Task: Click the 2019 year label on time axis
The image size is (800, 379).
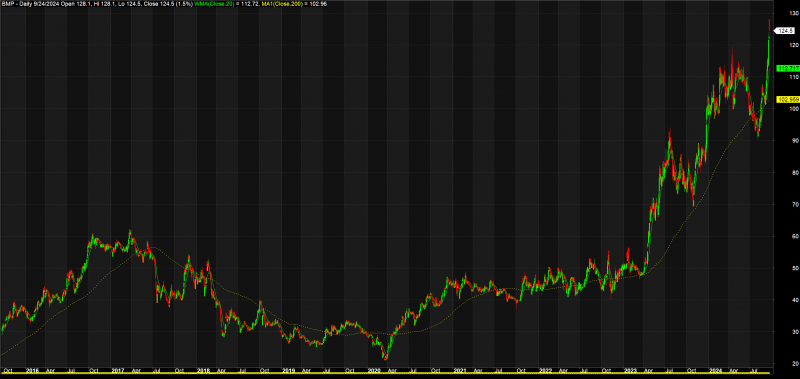Action: (x=288, y=370)
